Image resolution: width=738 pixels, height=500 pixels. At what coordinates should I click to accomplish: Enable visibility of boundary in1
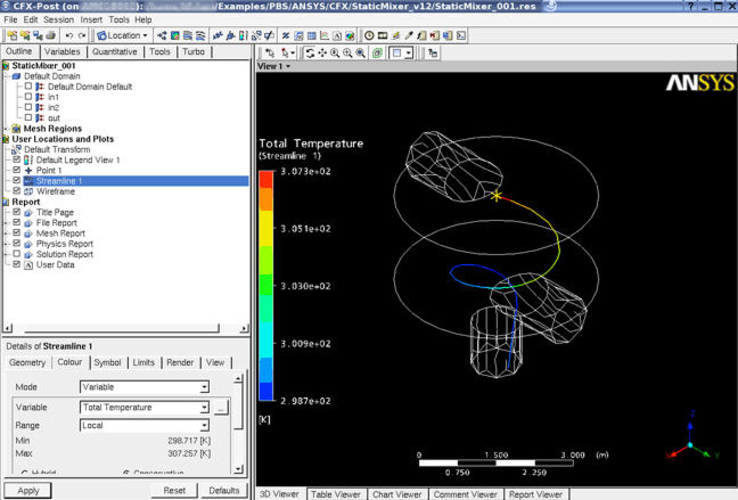28,97
